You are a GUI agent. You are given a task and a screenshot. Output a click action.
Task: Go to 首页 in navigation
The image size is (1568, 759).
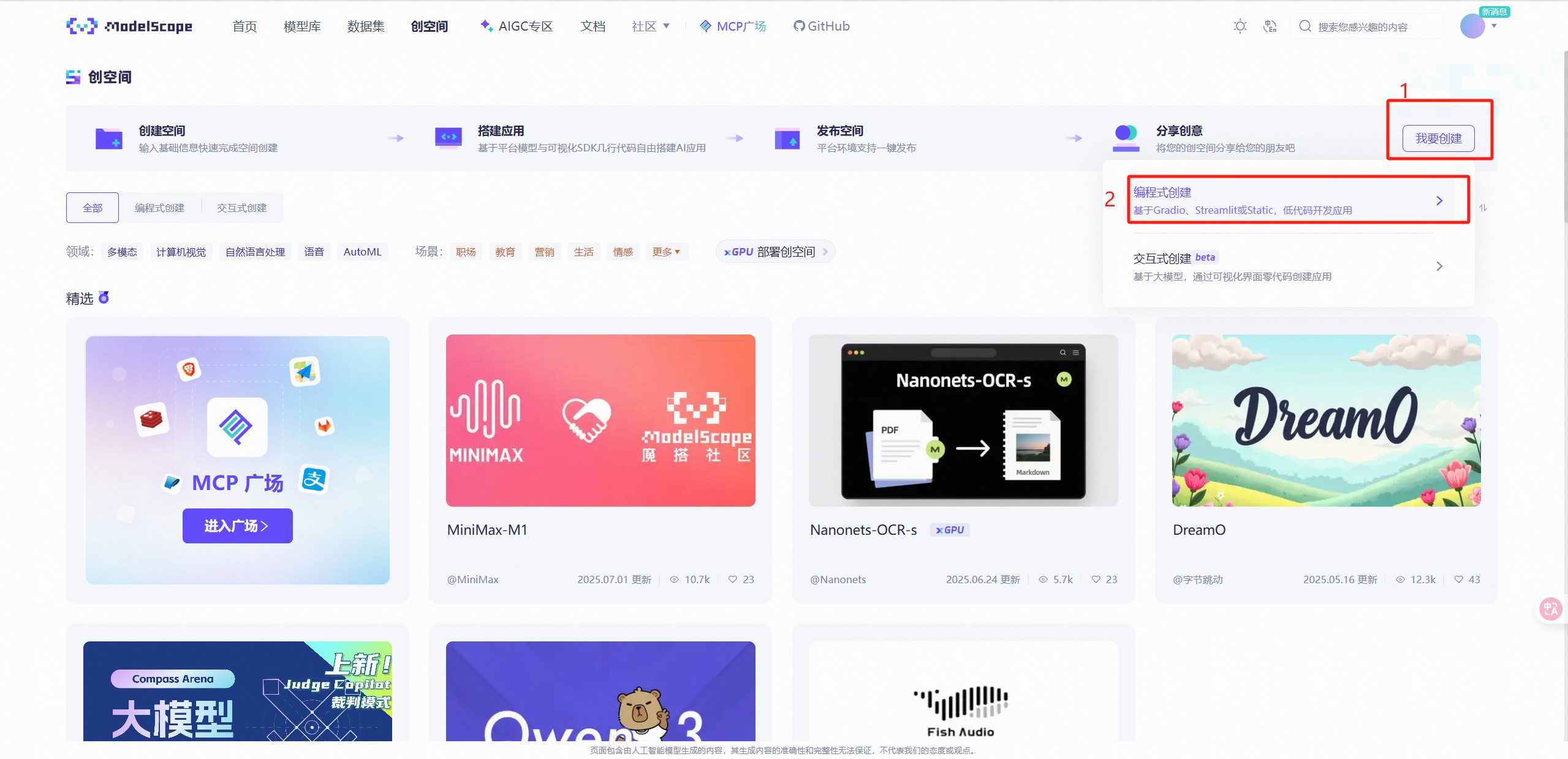coord(245,26)
